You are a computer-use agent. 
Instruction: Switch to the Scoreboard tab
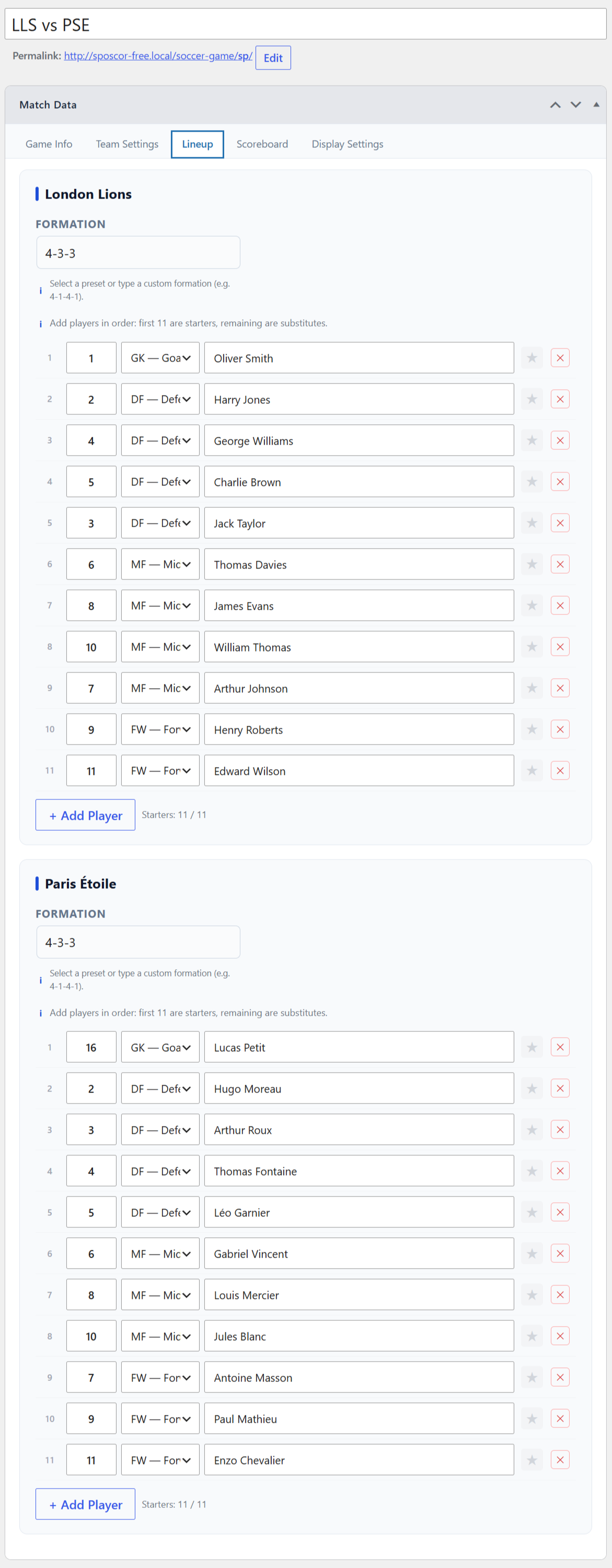pyautogui.click(x=262, y=144)
